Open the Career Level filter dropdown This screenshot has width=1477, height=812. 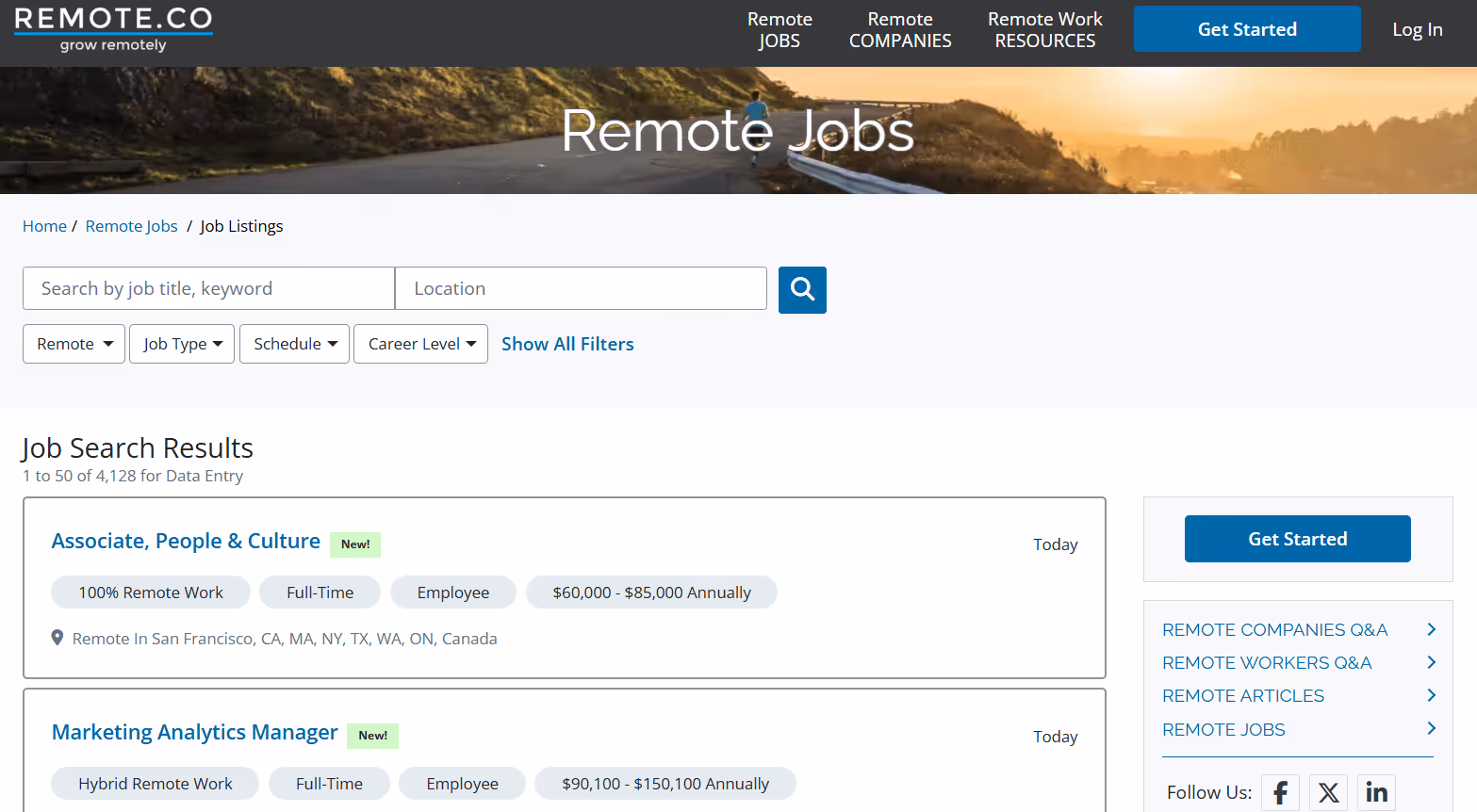(x=420, y=344)
